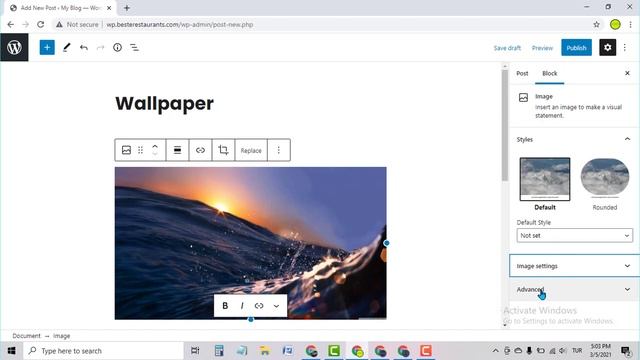Close the settings sidebar
The image size is (640, 360).
click(627, 73)
